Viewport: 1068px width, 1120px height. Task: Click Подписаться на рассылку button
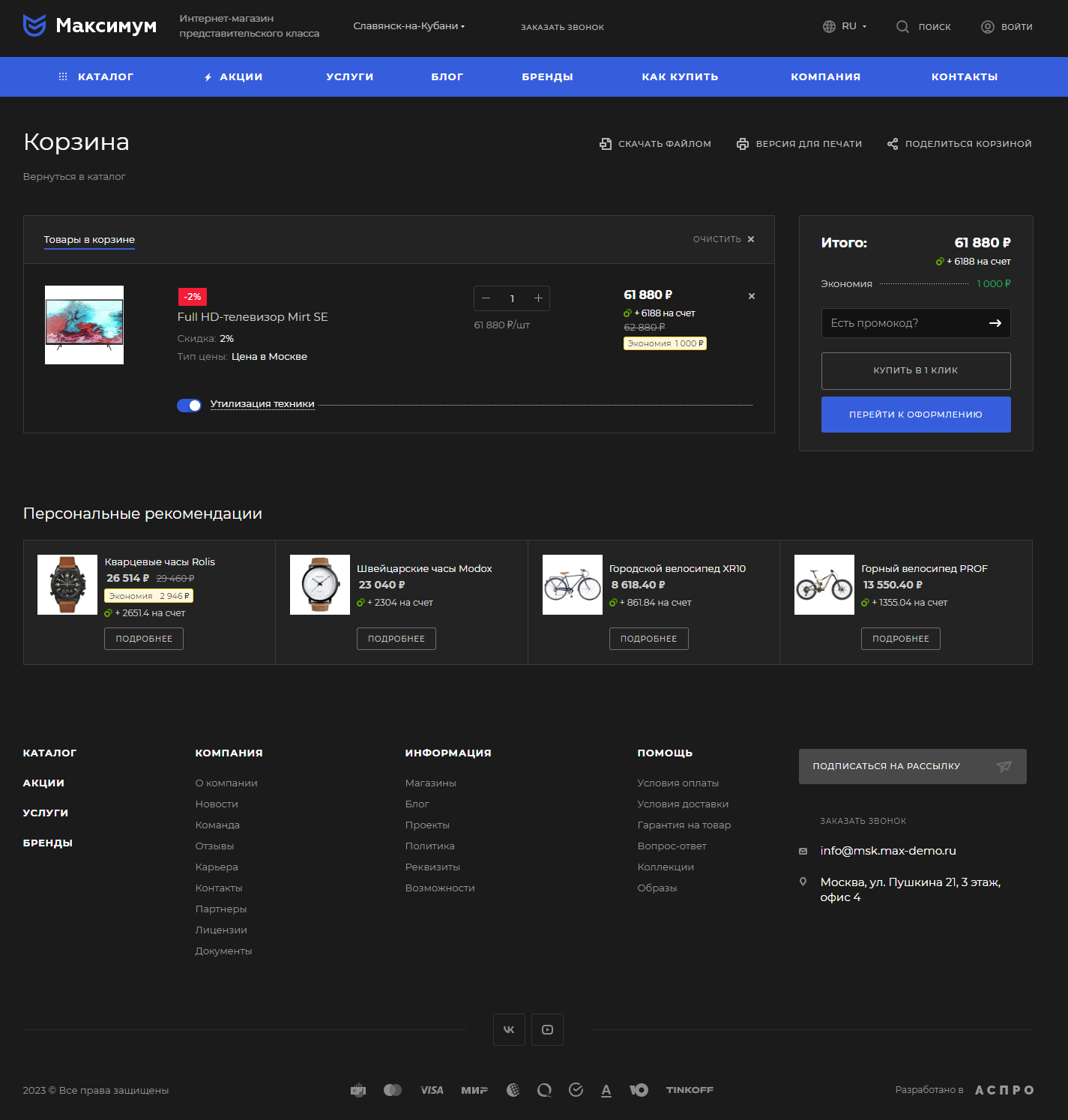click(913, 766)
